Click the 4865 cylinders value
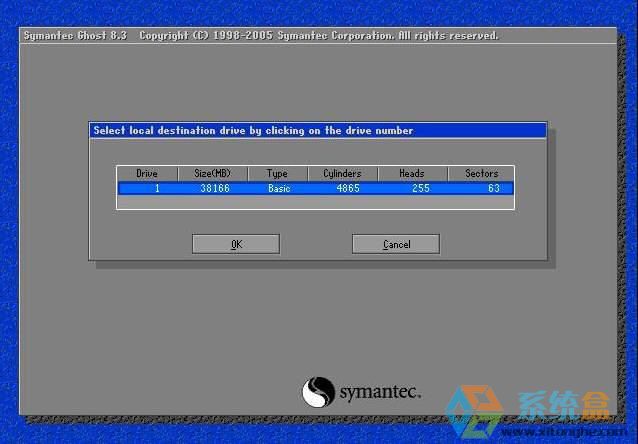The image size is (638, 444). point(348,188)
